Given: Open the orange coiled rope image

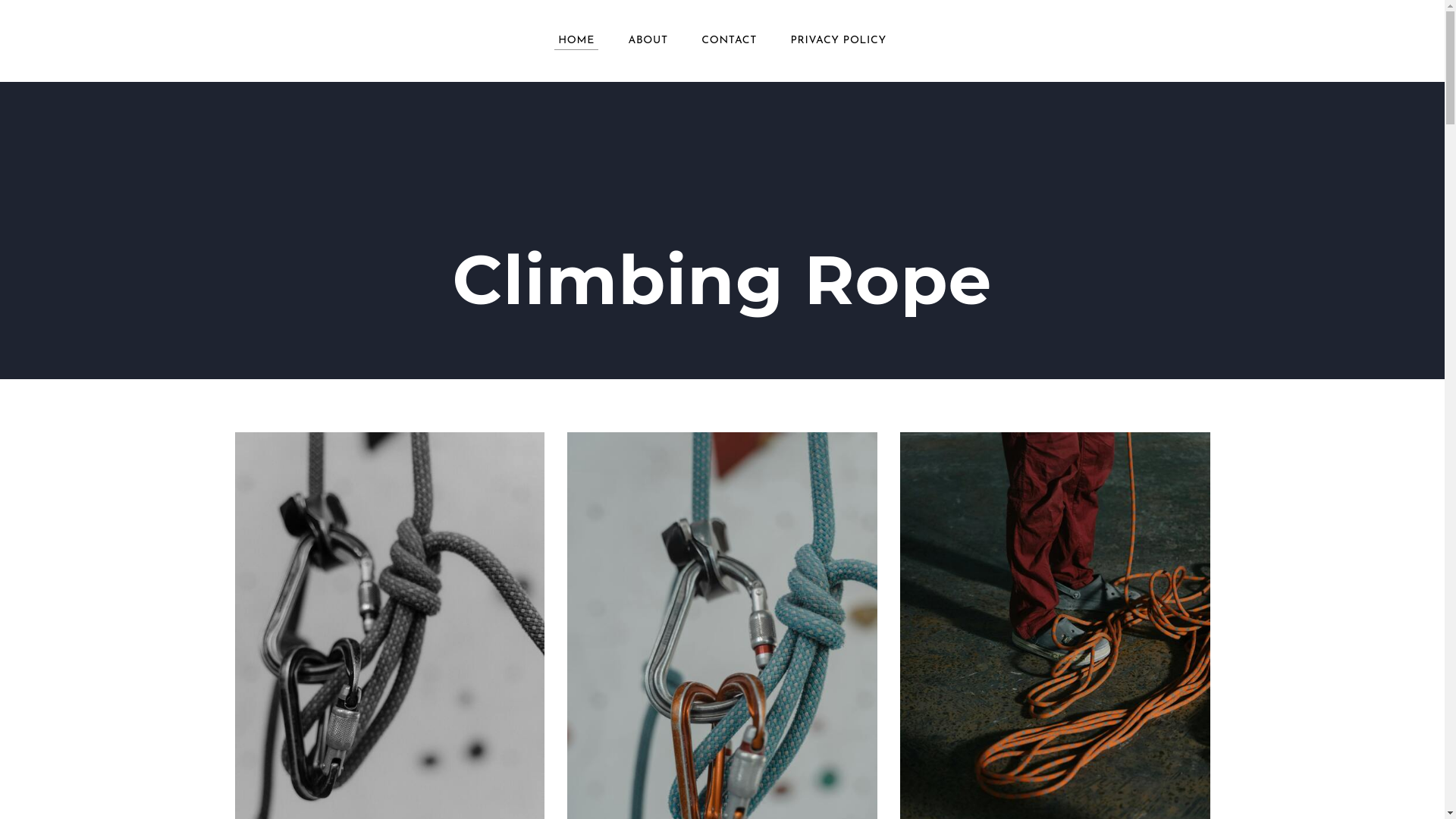Looking at the screenshot, I should point(1055,626).
